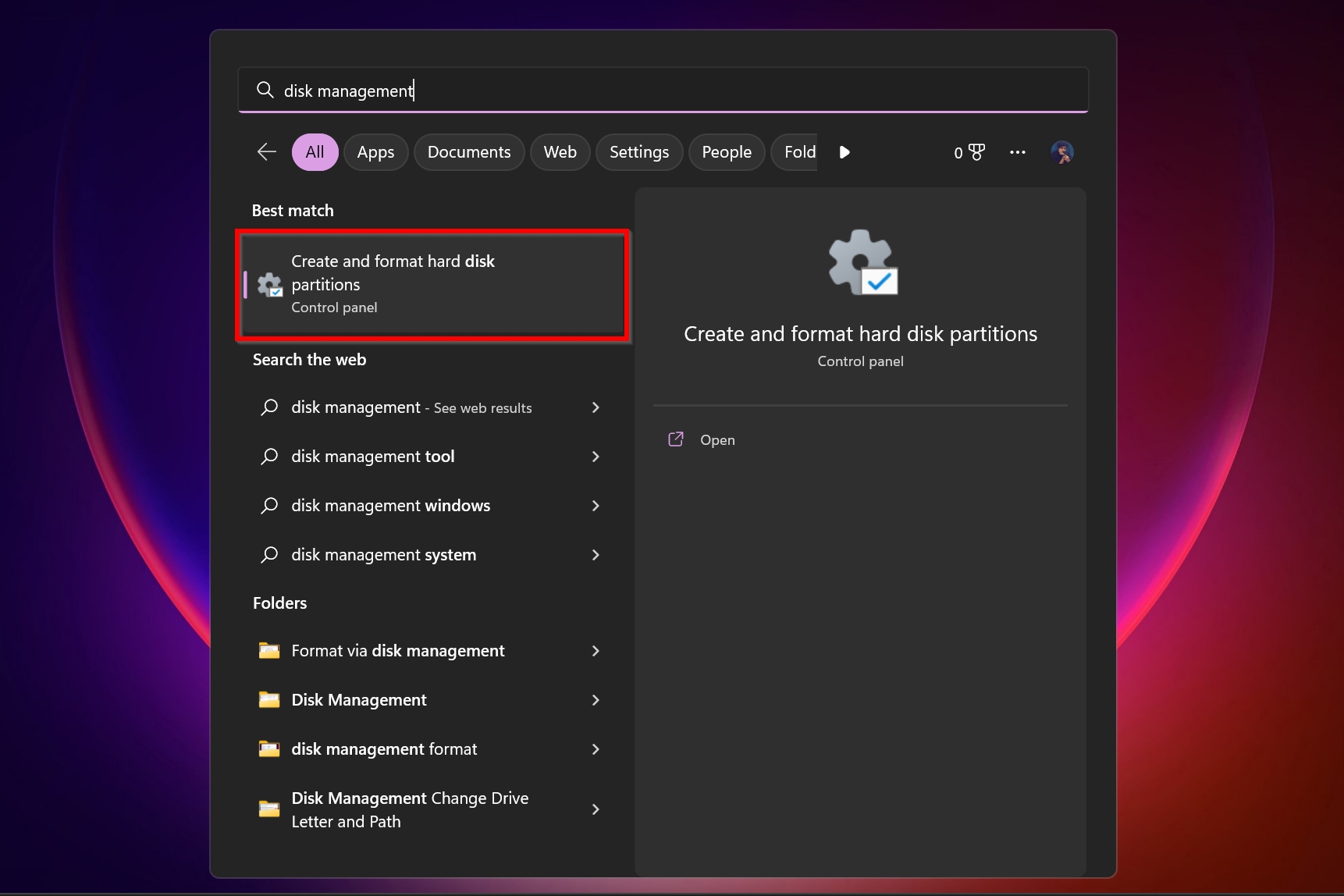Switch to the Apps filter tab

click(375, 152)
